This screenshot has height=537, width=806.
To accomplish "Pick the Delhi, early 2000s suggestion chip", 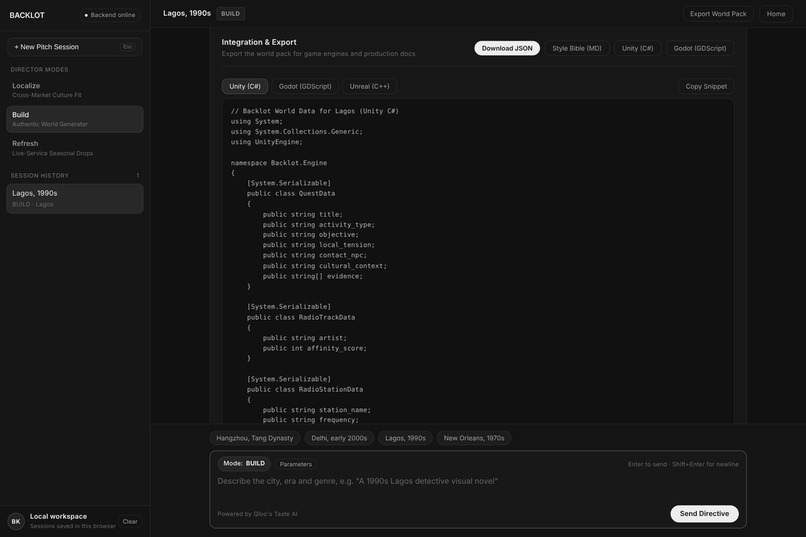I will 339,438.
